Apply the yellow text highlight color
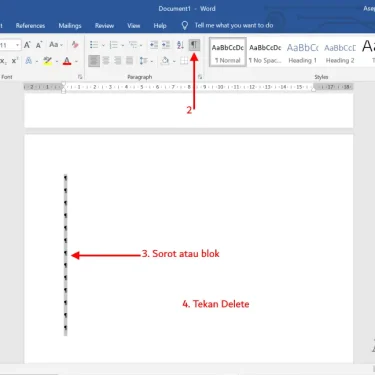This screenshot has width=375, height=375. point(47,61)
